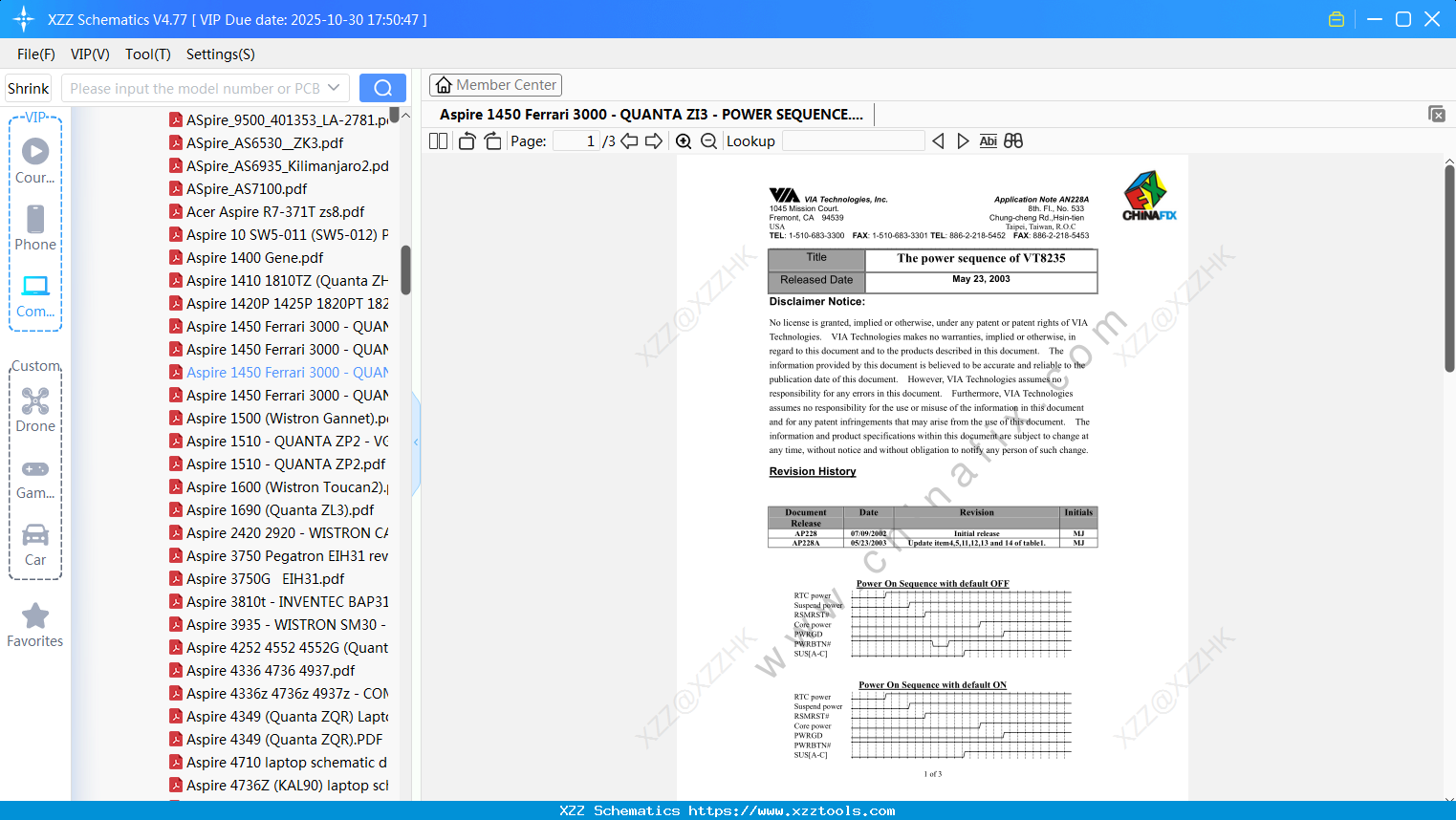
Task: Click the binoculars search icon
Action: tap(1013, 141)
